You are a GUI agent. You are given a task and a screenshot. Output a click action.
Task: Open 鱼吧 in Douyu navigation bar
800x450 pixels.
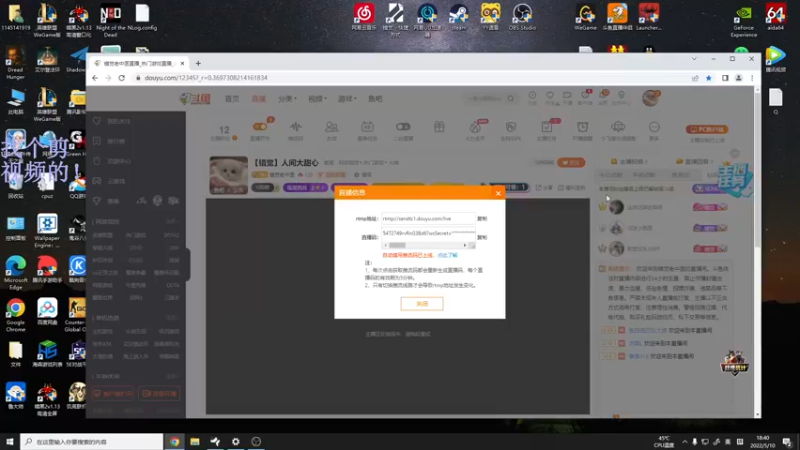[375, 98]
